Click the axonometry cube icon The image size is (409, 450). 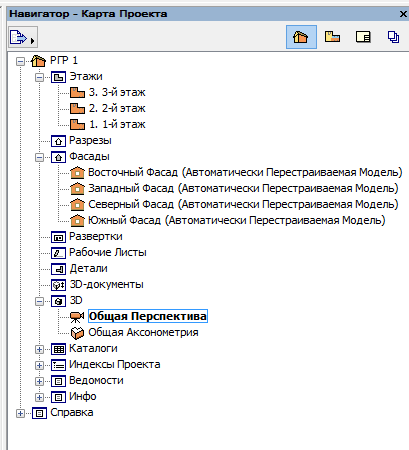[77, 332]
